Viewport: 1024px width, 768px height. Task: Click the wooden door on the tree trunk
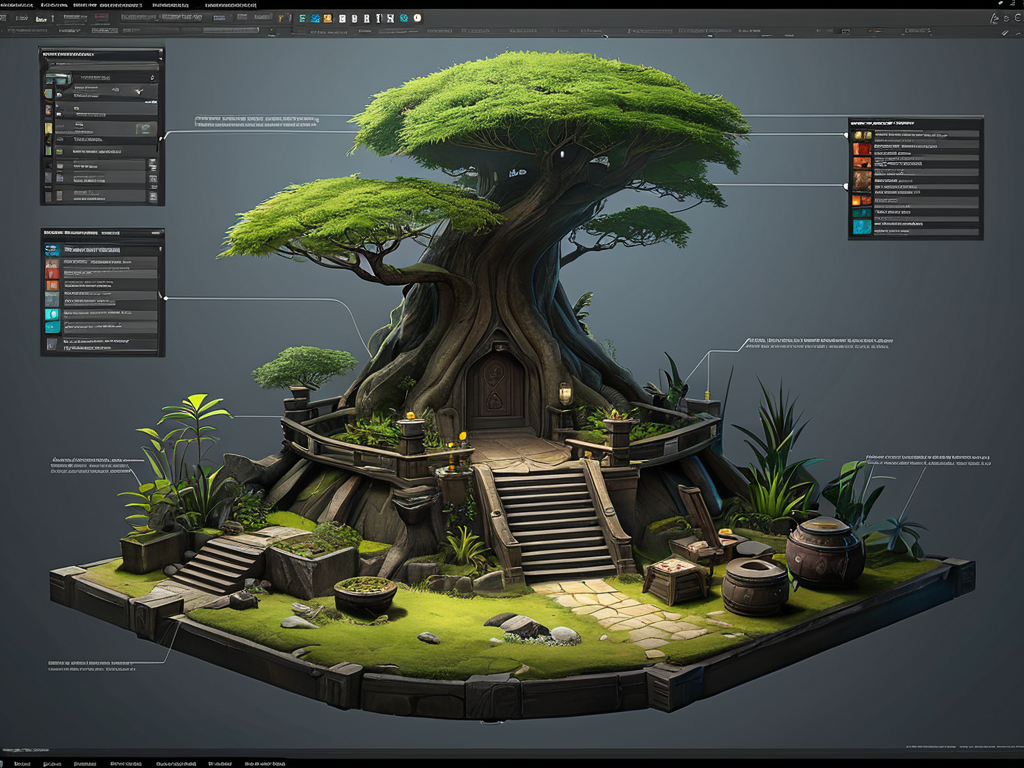(x=495, y=390)
